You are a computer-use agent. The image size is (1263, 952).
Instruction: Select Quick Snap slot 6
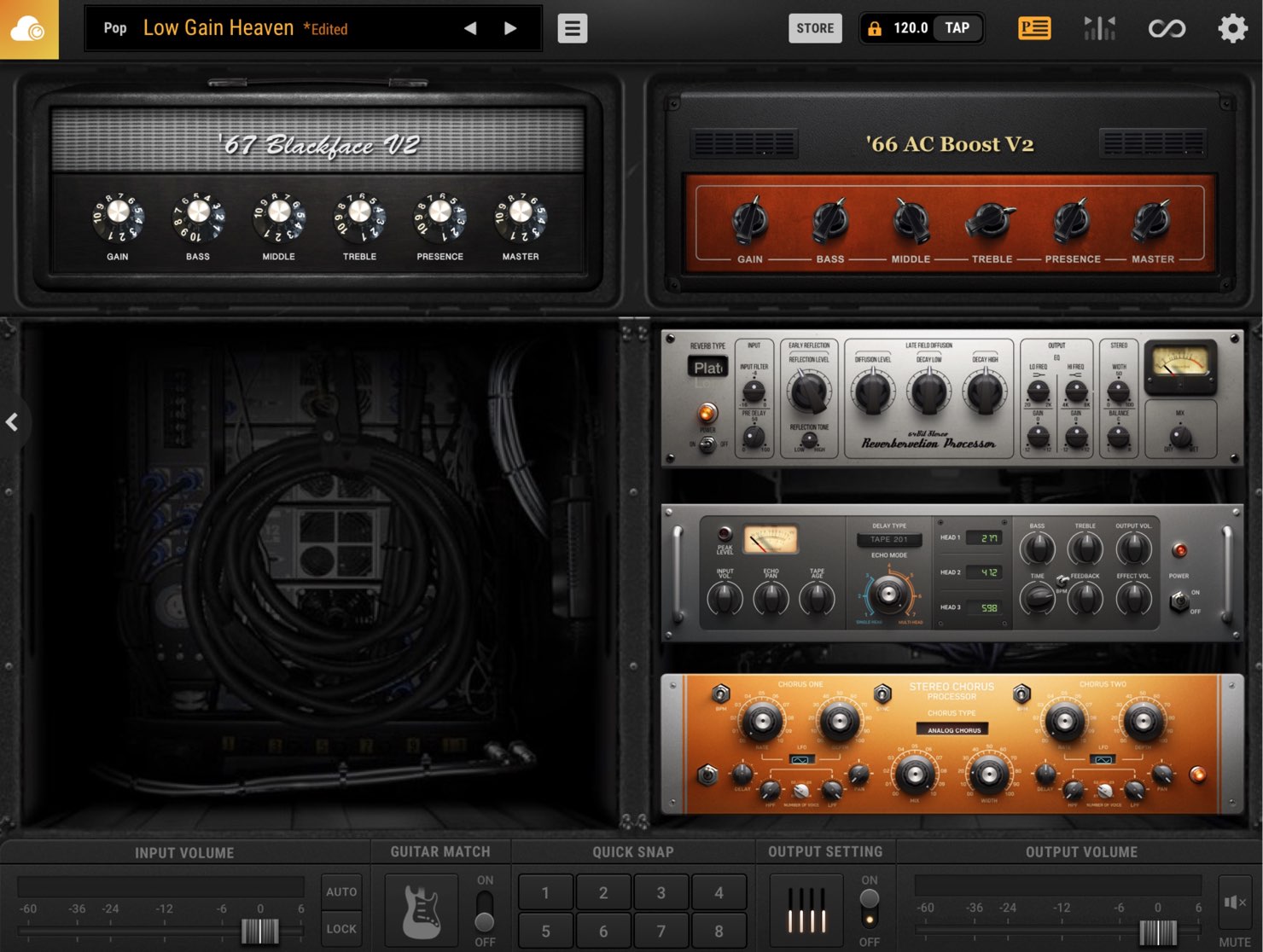point(603,931)
